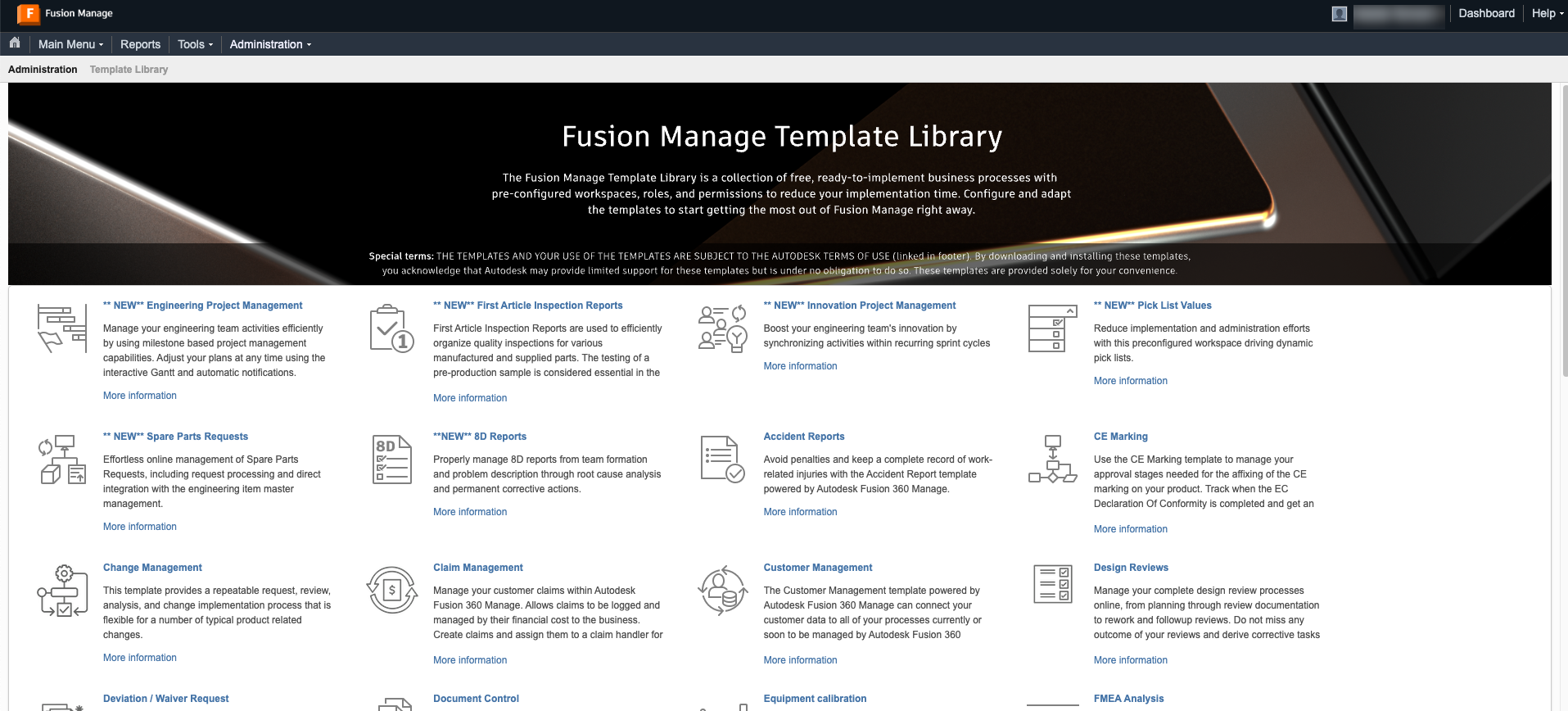Click the Change Management gear workflow icon
The width and height of the screenshot is (1568, 711).
tap(61, 591)
